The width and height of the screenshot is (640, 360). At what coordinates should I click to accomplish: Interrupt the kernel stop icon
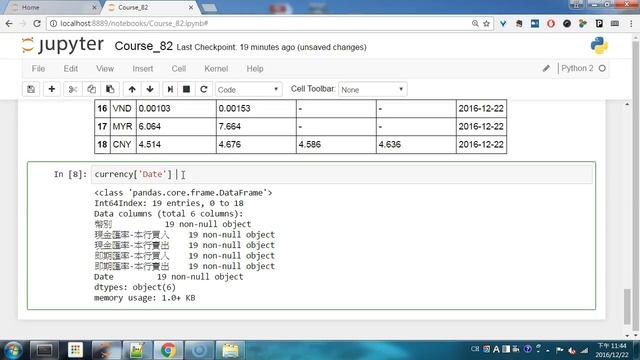(187, 89)
